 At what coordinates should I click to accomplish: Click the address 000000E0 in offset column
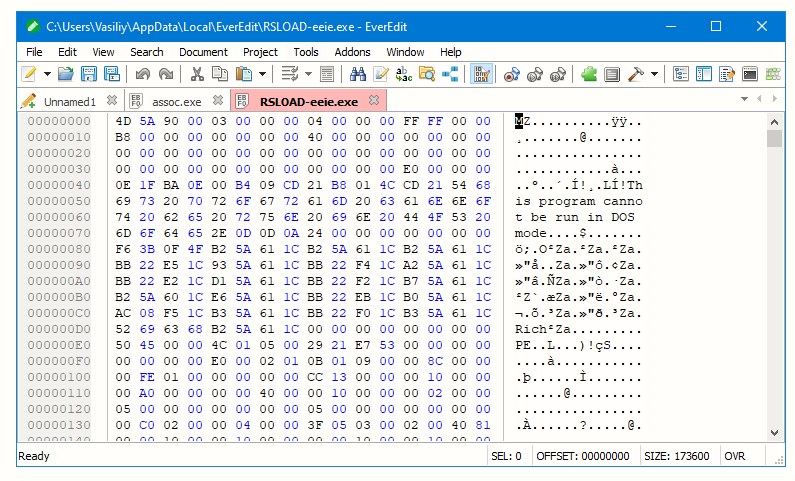coord(59,345)
